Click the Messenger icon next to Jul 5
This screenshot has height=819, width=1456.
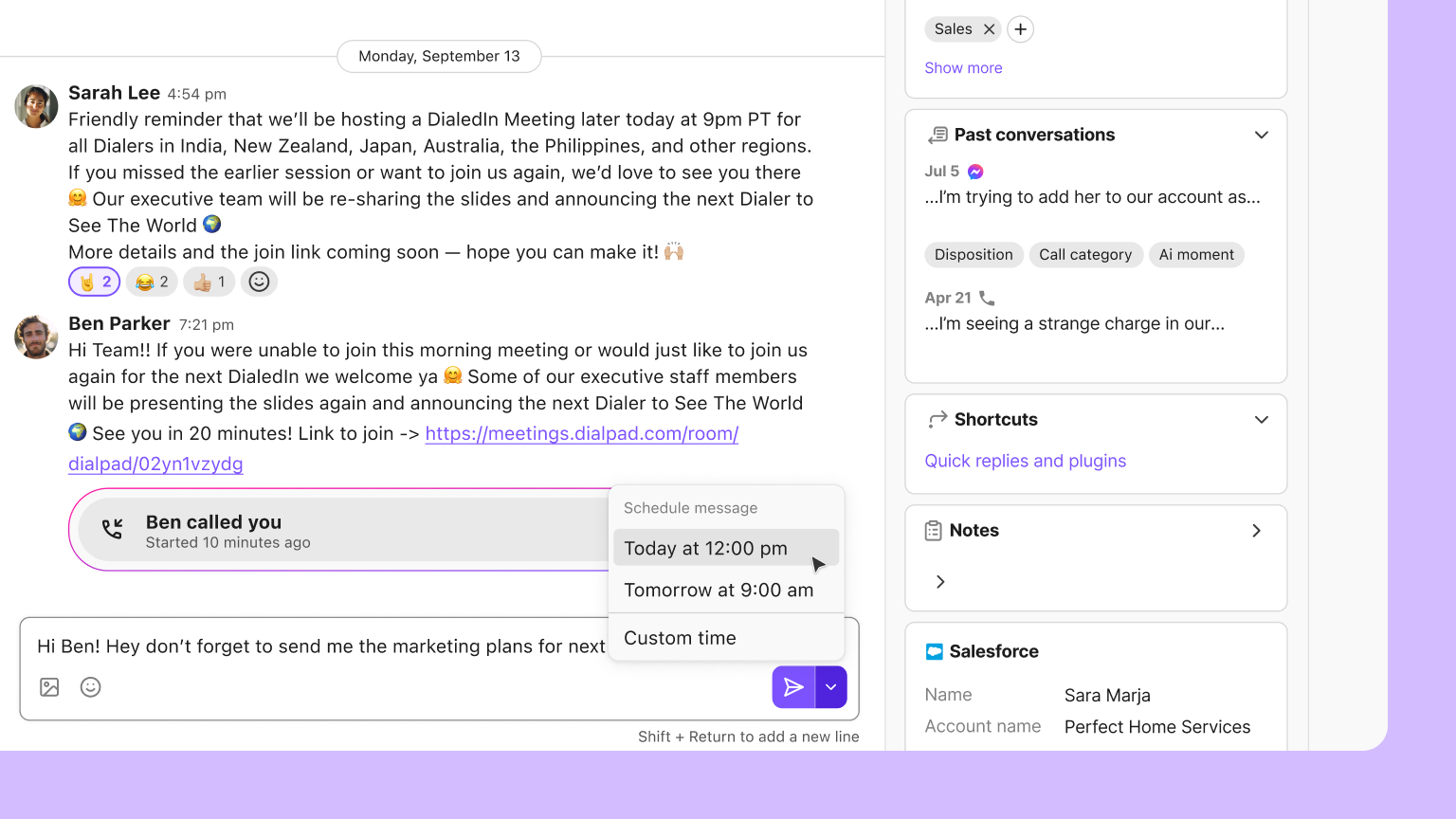976,171
